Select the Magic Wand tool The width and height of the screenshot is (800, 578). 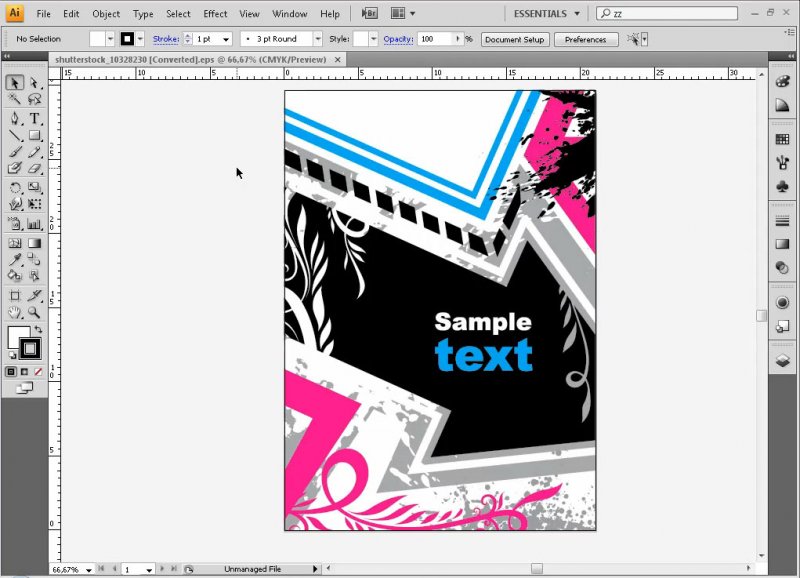coord(15,100)
